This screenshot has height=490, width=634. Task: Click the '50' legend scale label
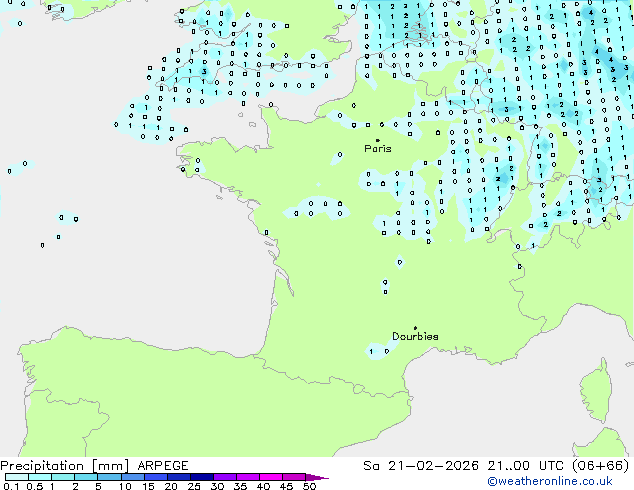tap(309, 486)
